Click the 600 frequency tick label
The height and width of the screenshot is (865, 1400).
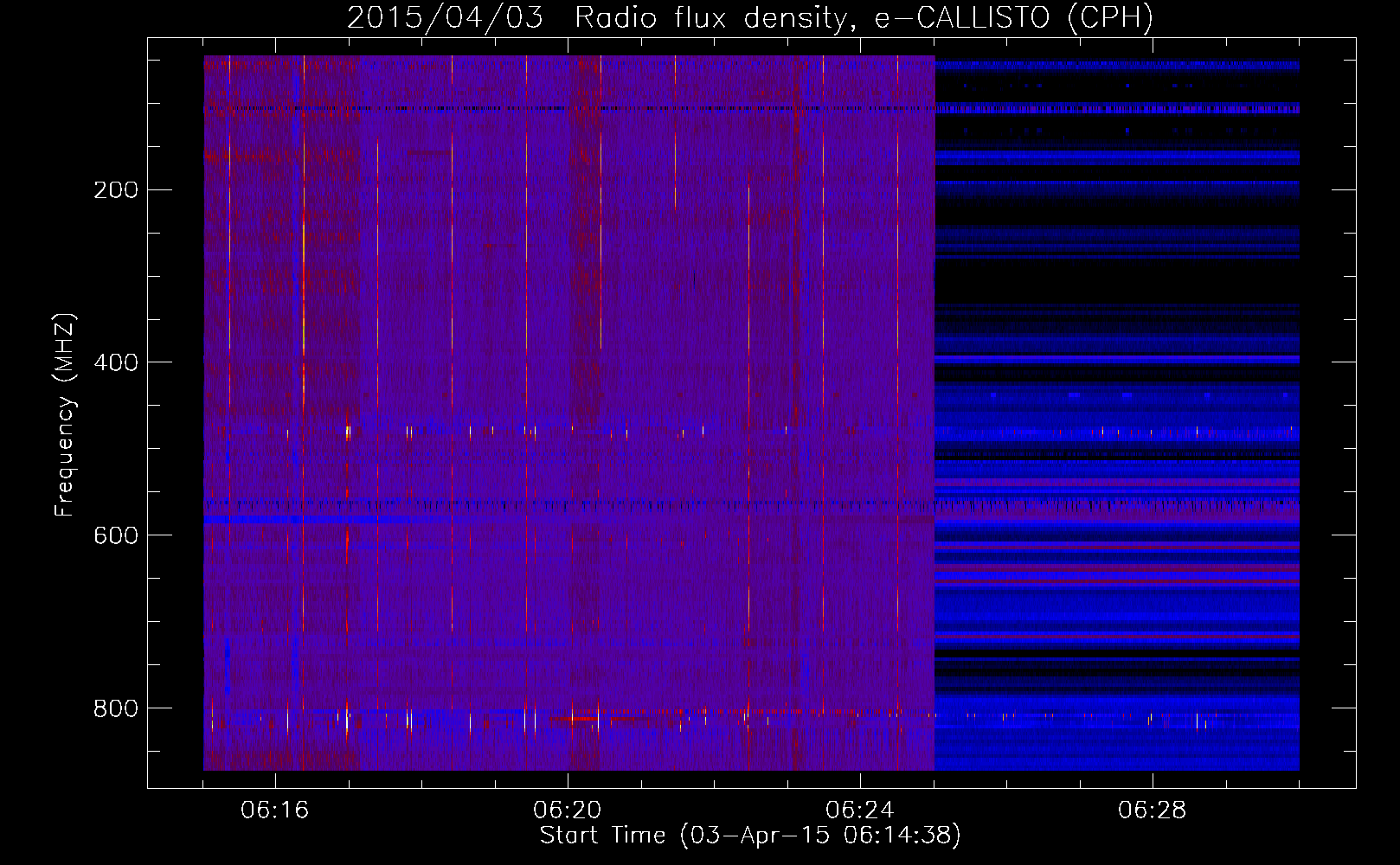point(116,535)
